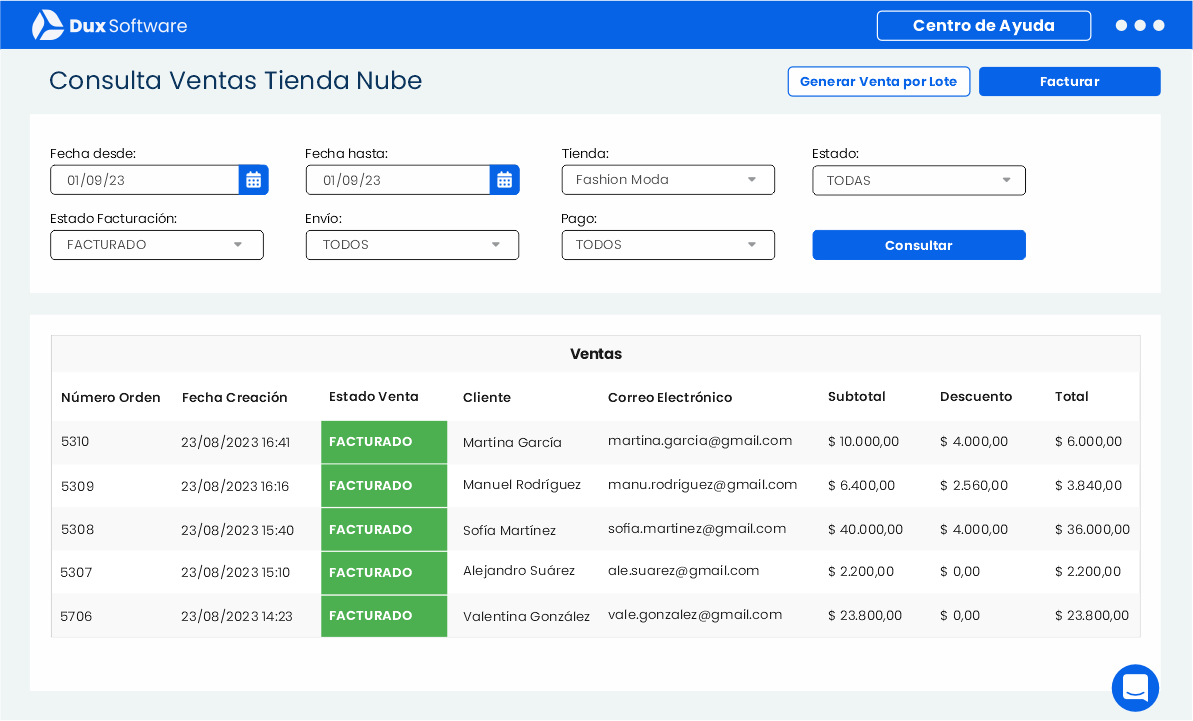
Task: Click client name Alejandro Suárez
Action: click(519, 570)
